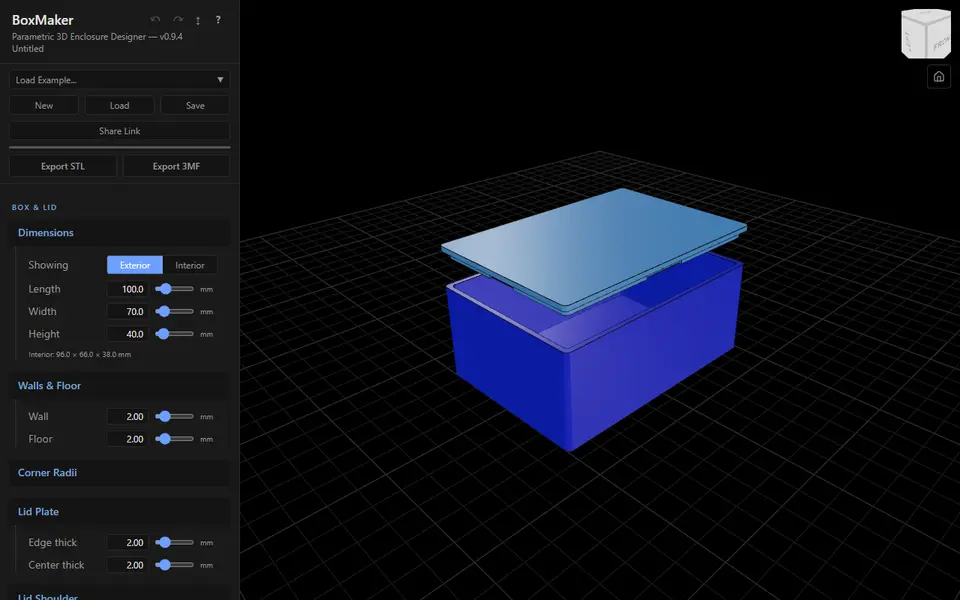Export model as STL

63,166
